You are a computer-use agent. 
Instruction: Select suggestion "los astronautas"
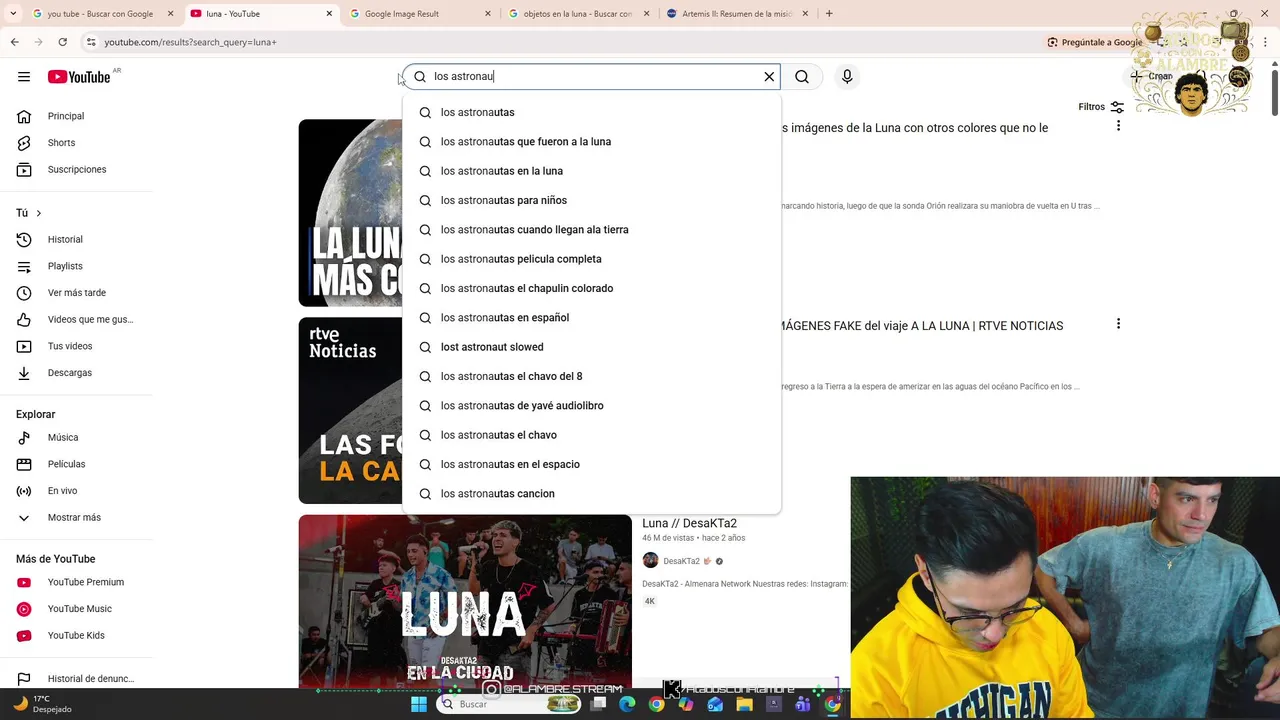pyautogui.click(x=591, y=112)
